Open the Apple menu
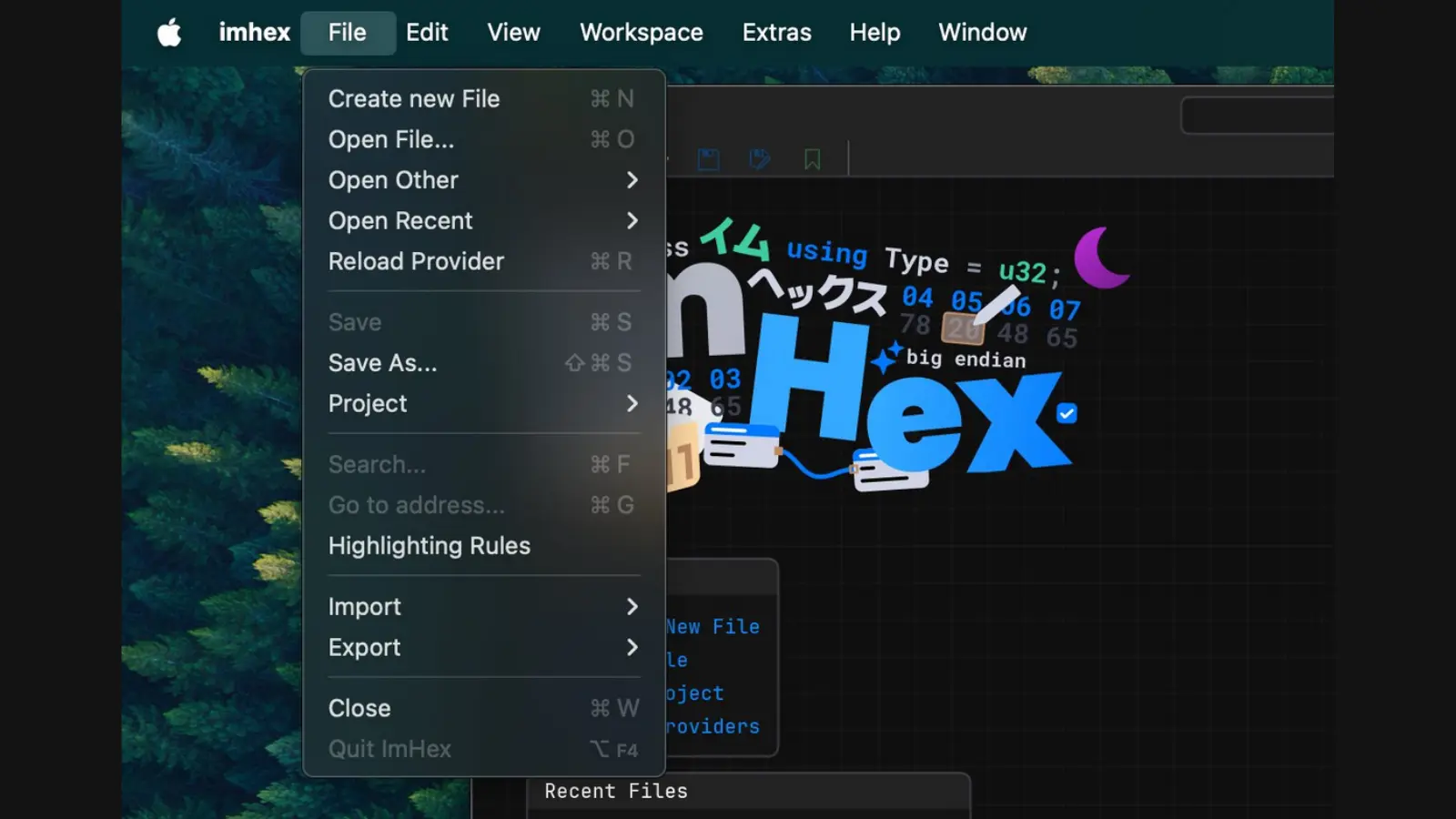The height and width of the screenshot is (819, 1456). (x=169, y=33)
